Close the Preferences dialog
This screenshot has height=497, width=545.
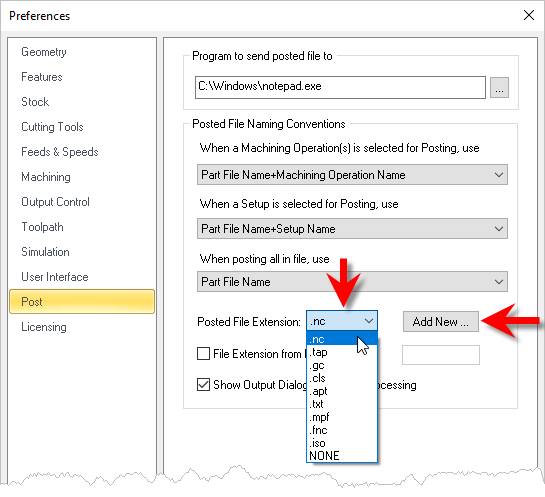[529, 15]
